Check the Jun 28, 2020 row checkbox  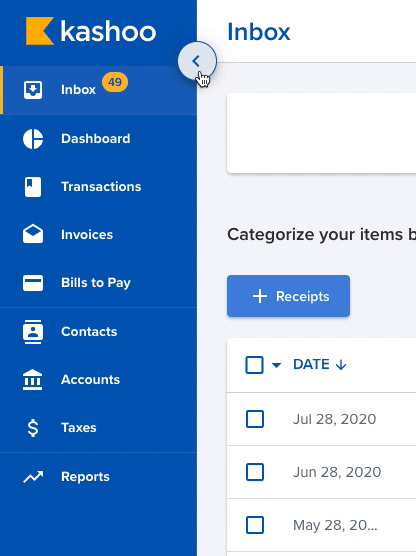tap(255, 472)
